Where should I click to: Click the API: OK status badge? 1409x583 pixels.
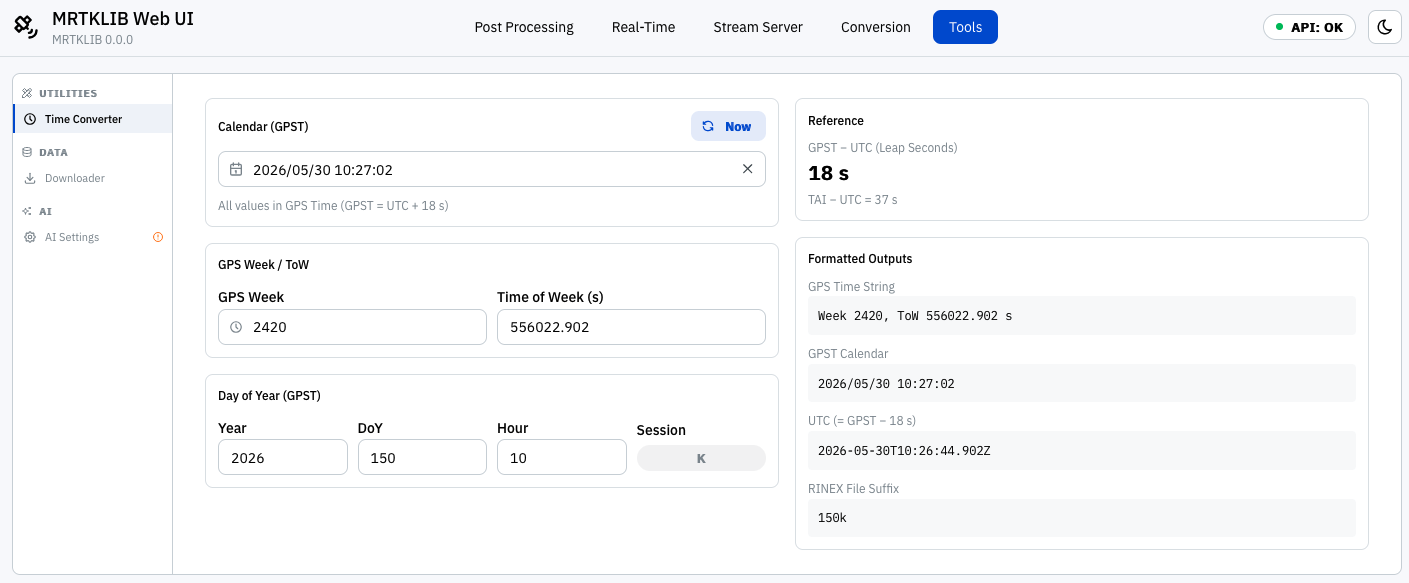click(1310, 27)
